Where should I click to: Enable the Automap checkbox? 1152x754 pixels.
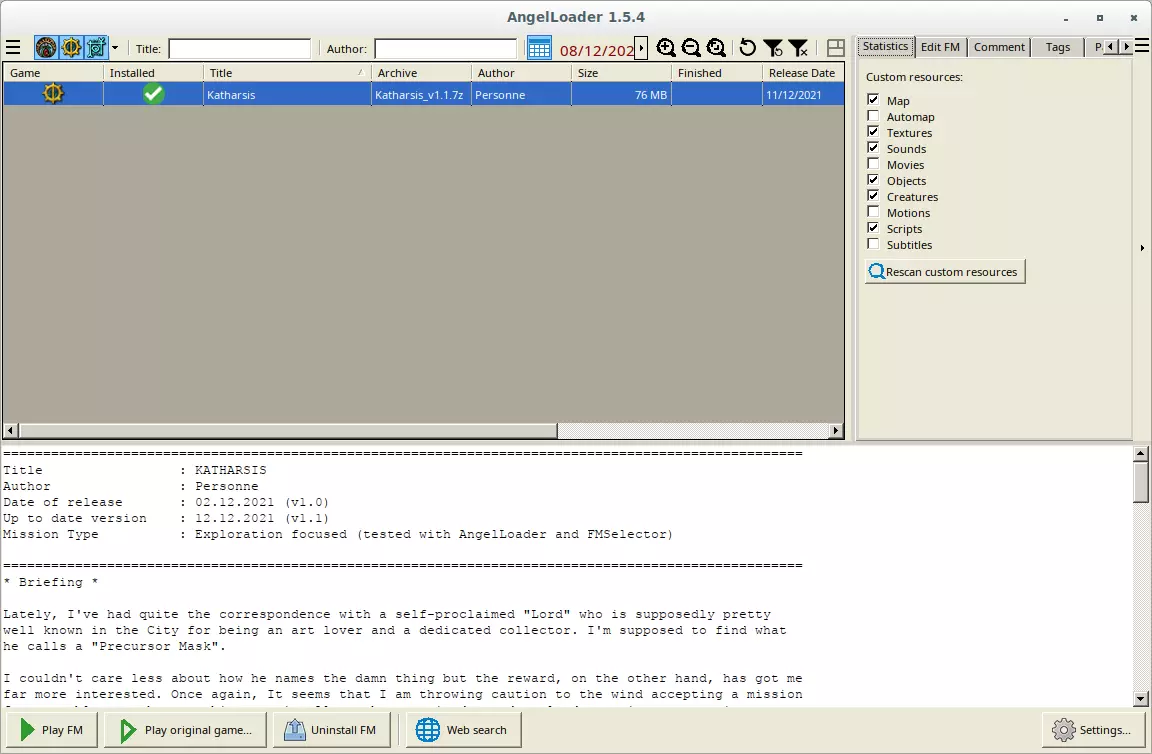pyautogui.click(x=874, y=117)
